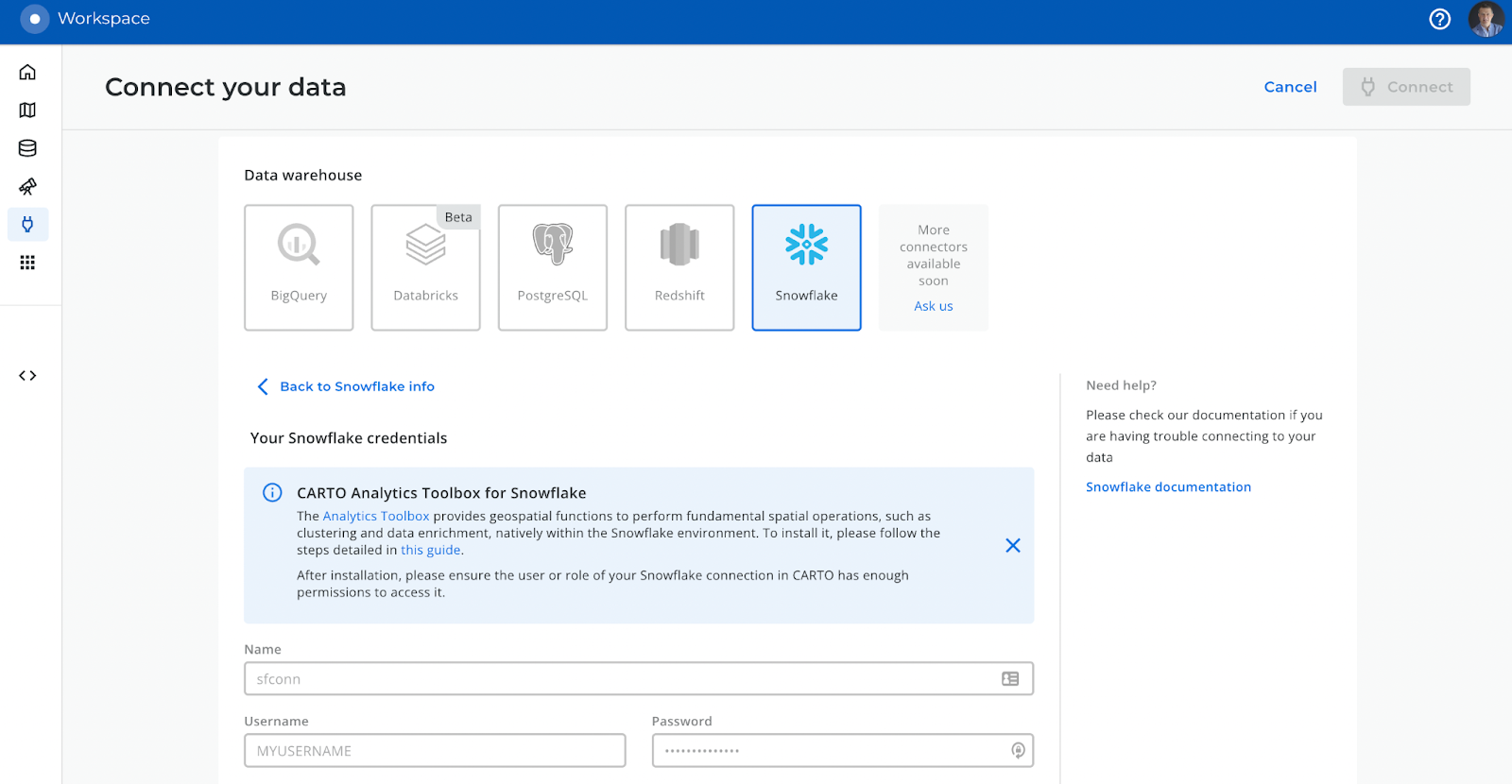Open the Data Observatory telescope icon

[x=27, y=186]
